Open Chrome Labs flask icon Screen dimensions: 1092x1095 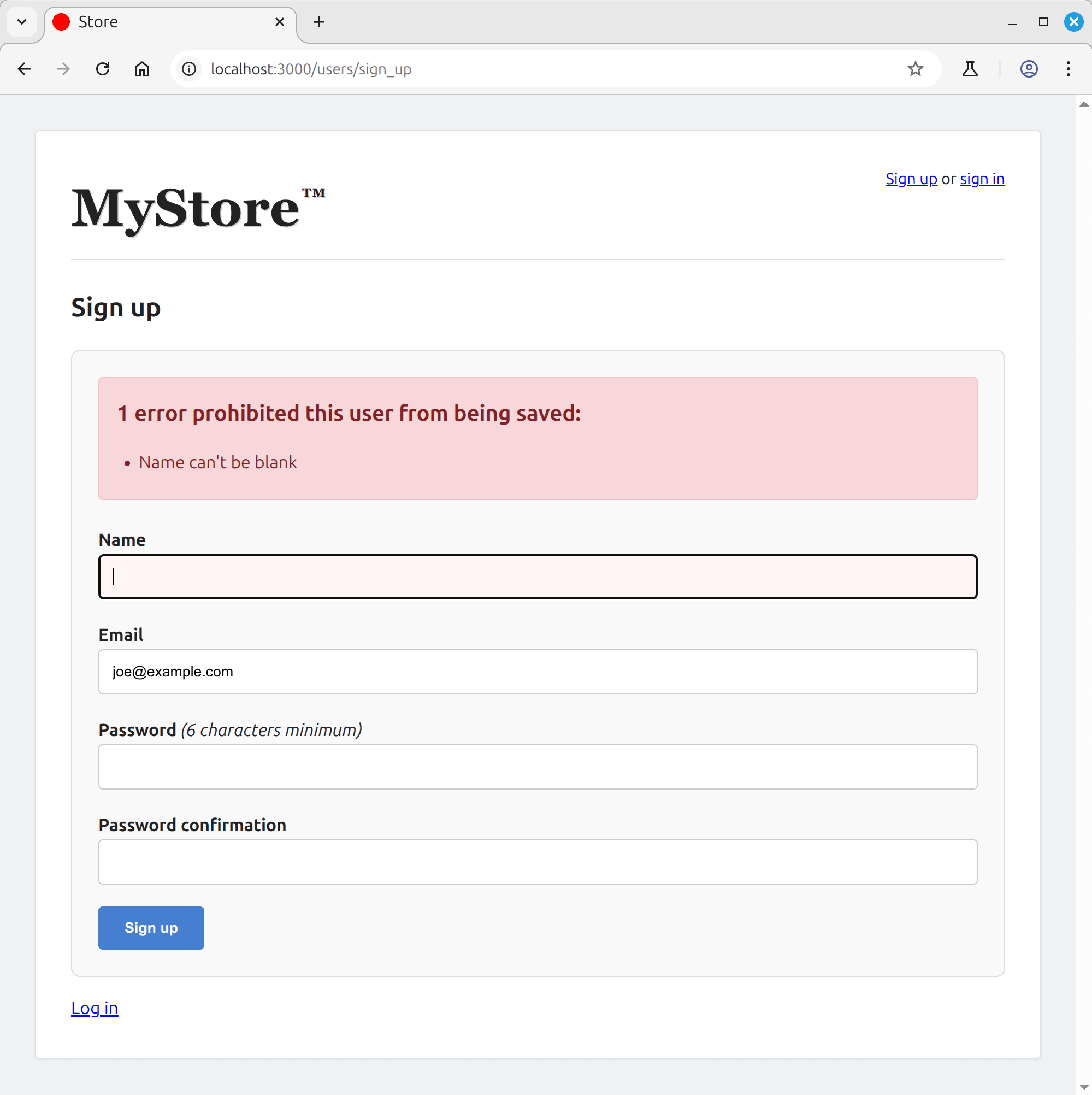970,69
